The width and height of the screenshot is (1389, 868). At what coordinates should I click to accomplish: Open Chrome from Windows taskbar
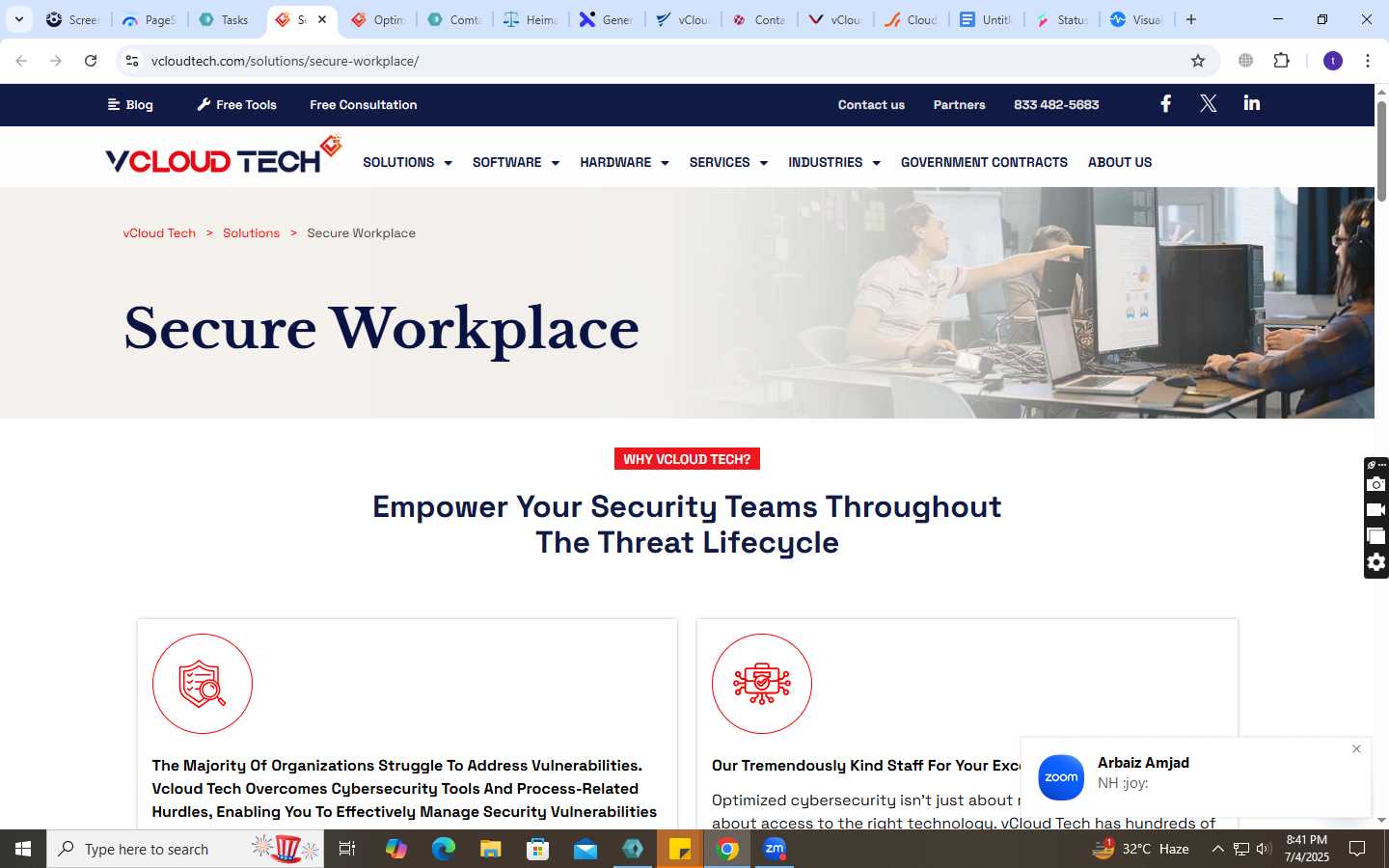pyautogui.click(x=728, y=849)
